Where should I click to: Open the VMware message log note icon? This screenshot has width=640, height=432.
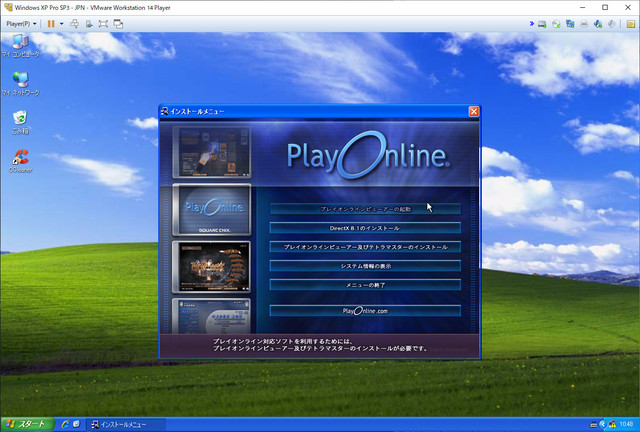[631, 24]
